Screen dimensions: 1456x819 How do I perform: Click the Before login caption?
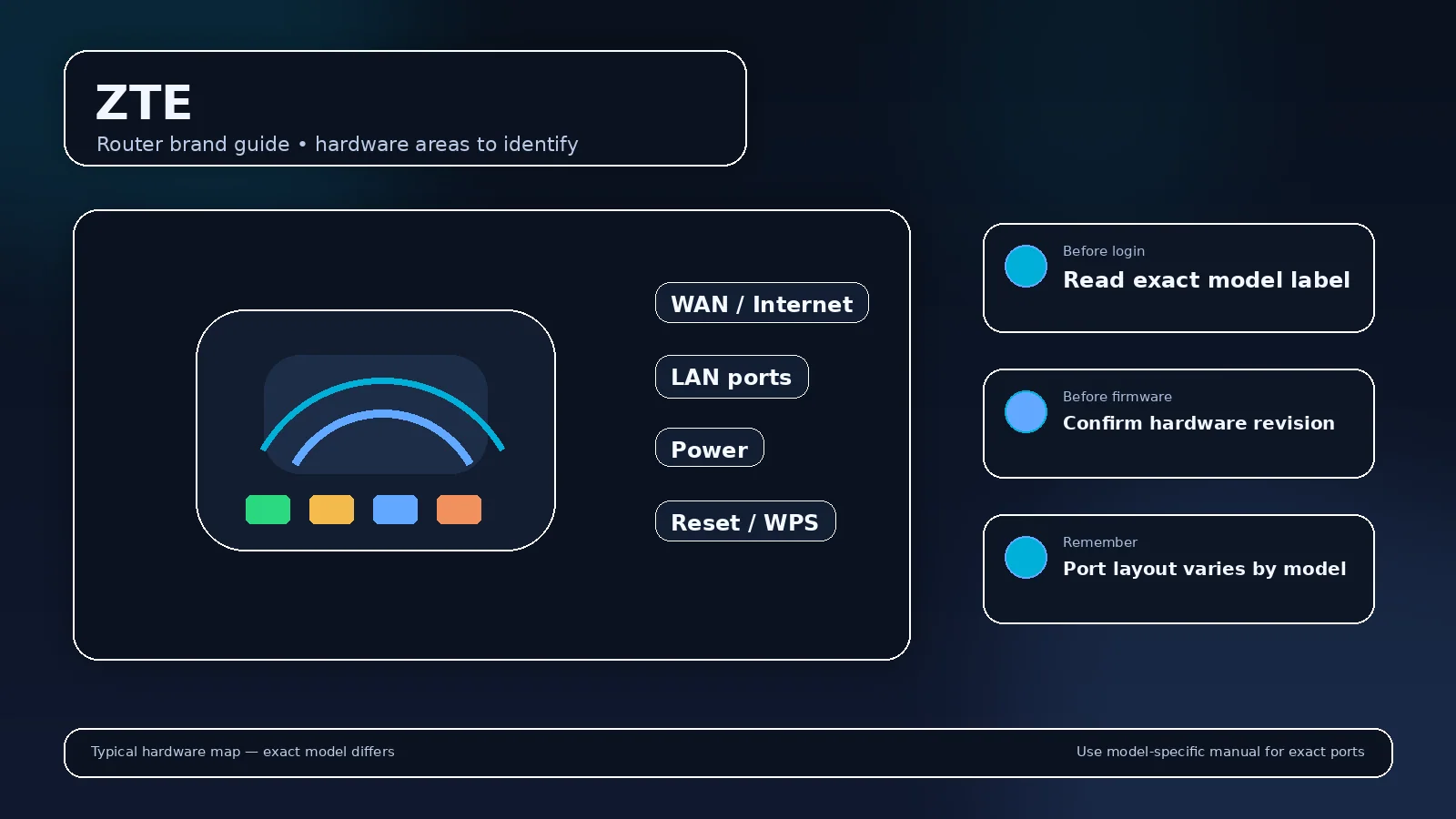point(1104,251)
